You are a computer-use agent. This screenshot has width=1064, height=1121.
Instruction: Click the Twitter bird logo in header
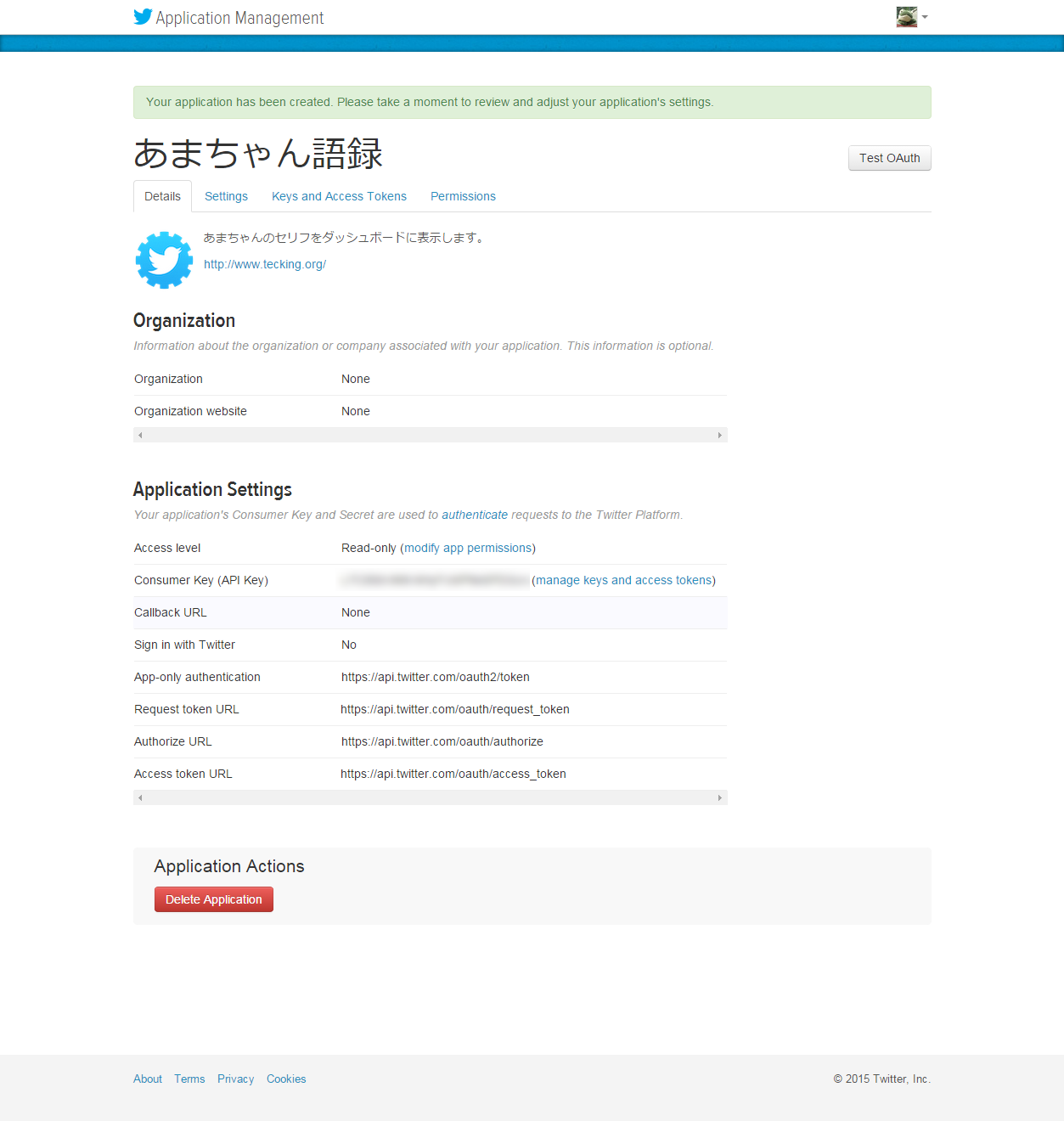[x=143, y=17]
